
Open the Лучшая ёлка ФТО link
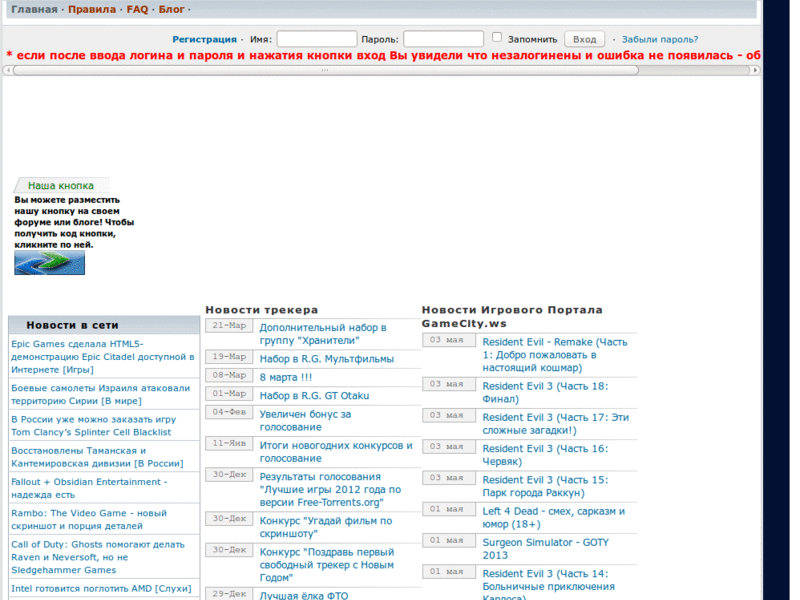(304, 595)
